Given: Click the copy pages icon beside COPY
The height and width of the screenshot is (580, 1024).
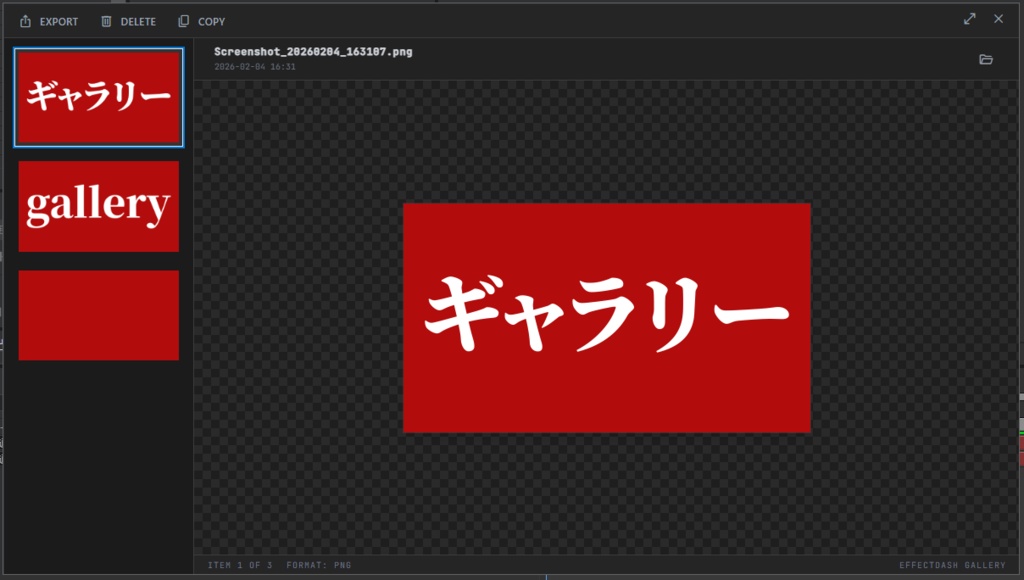Looking at the screenshot, I should (181, 21).
